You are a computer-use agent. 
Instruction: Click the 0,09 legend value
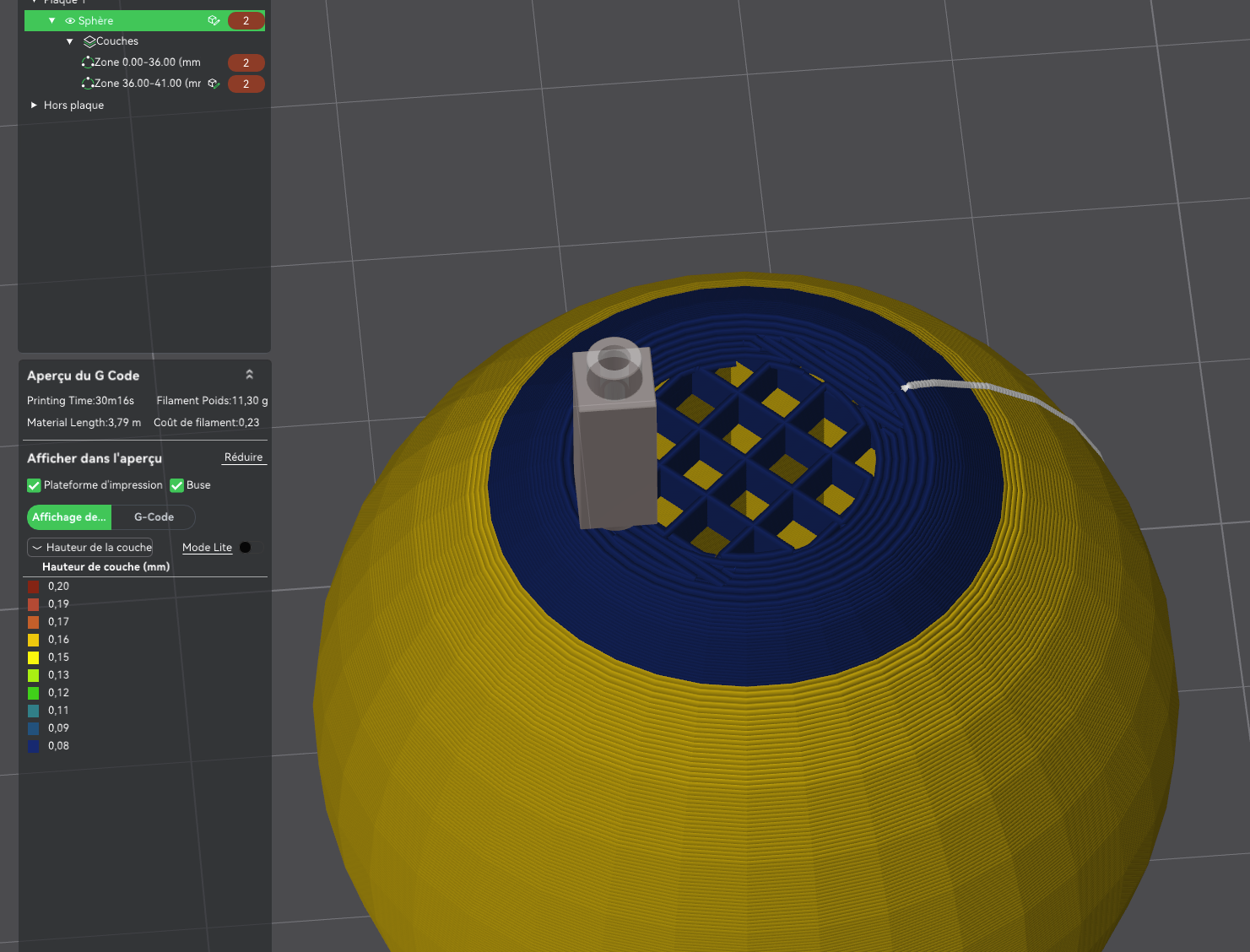point(58,728)
